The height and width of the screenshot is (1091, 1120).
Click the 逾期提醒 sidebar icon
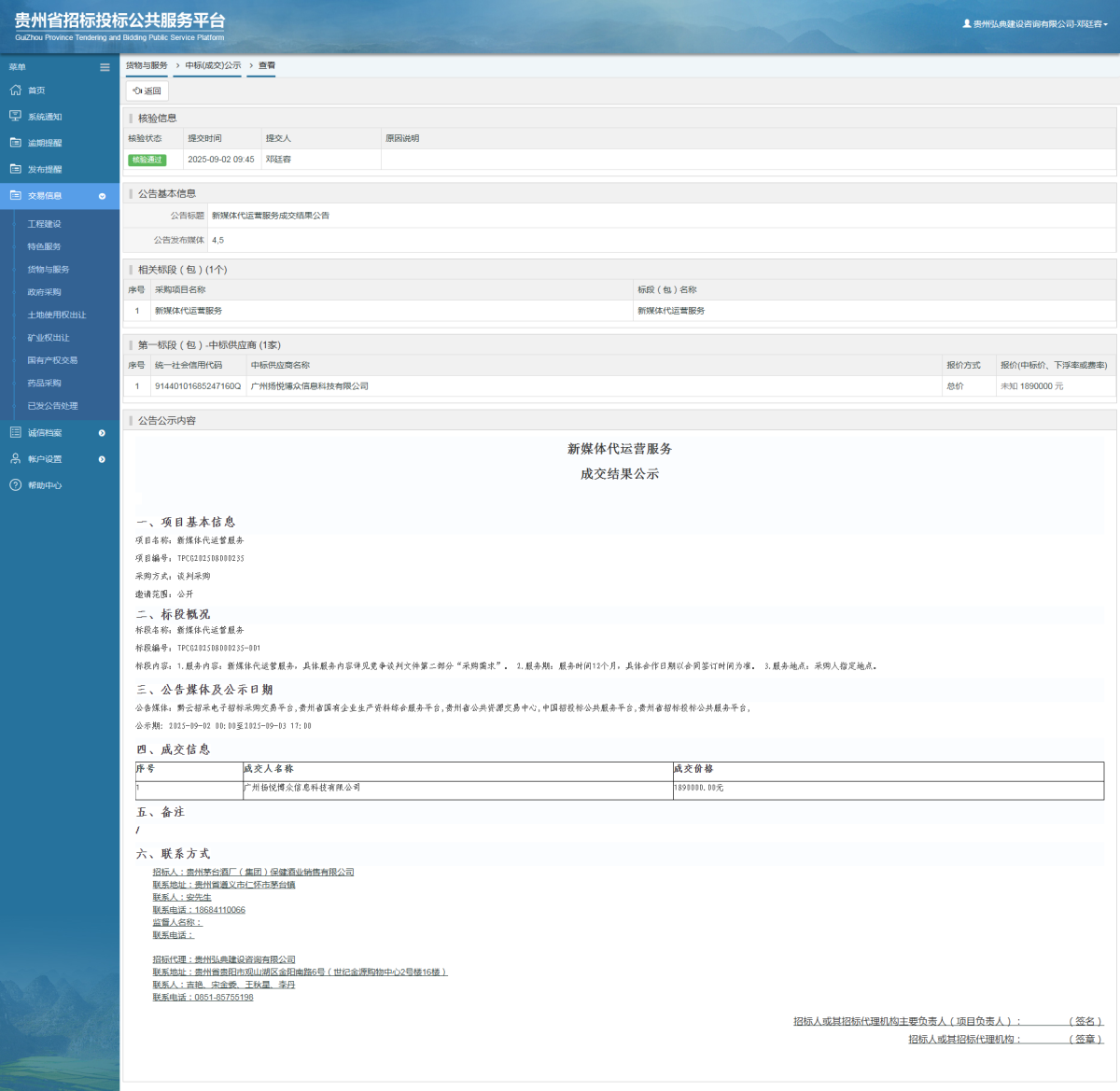coord(15,143)
